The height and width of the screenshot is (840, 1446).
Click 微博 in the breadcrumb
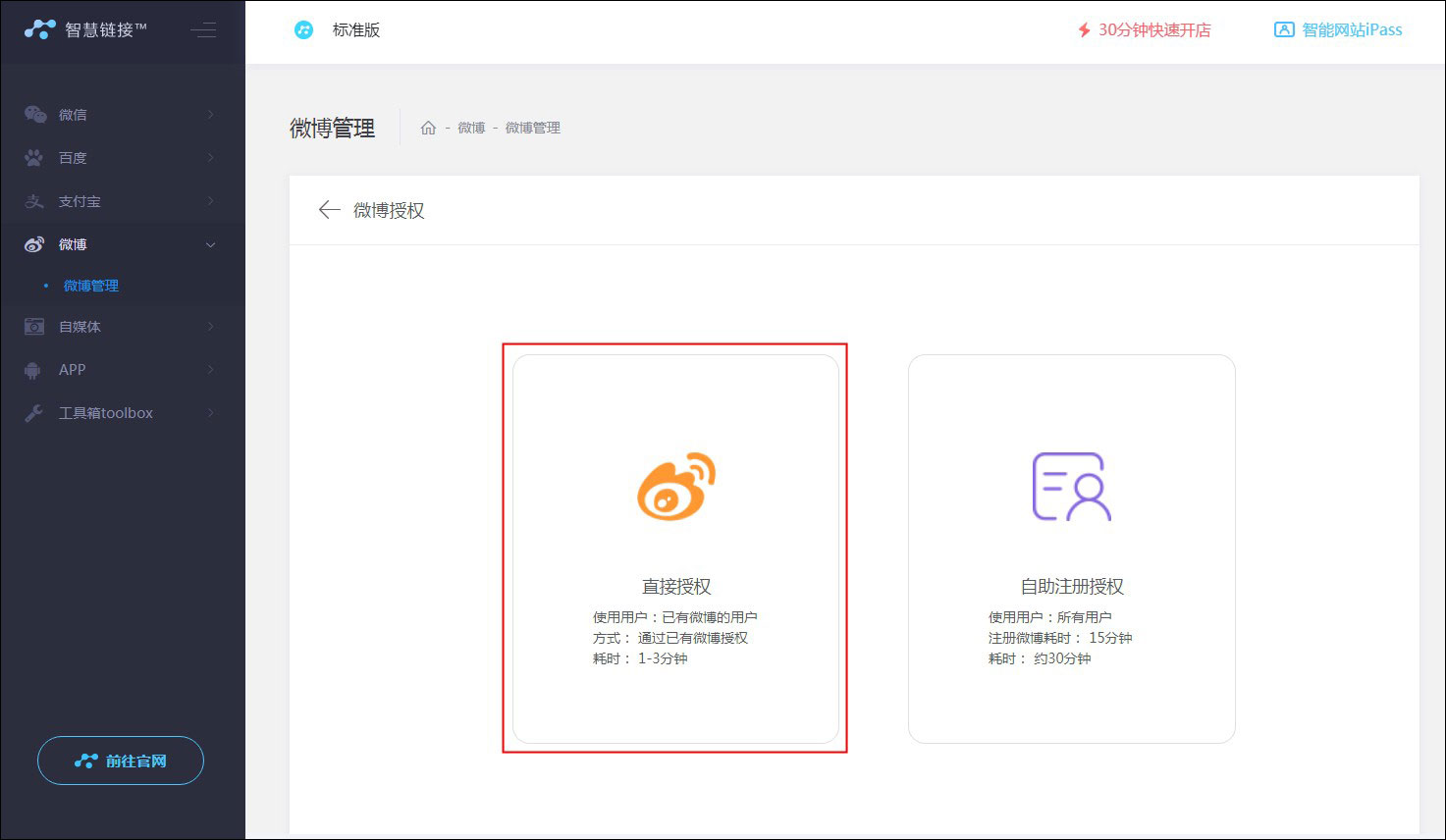click(x=471, y=128)
